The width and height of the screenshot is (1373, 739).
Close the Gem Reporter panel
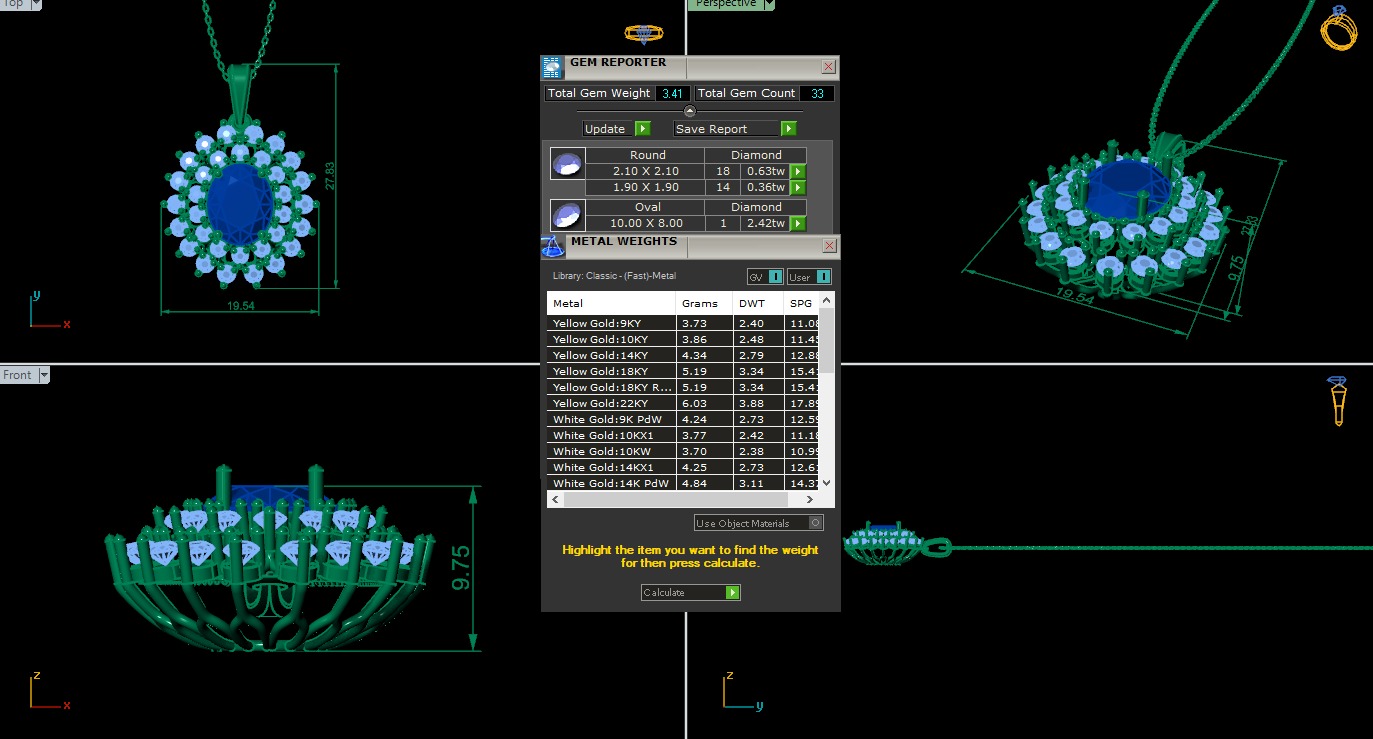coord(828,67)
